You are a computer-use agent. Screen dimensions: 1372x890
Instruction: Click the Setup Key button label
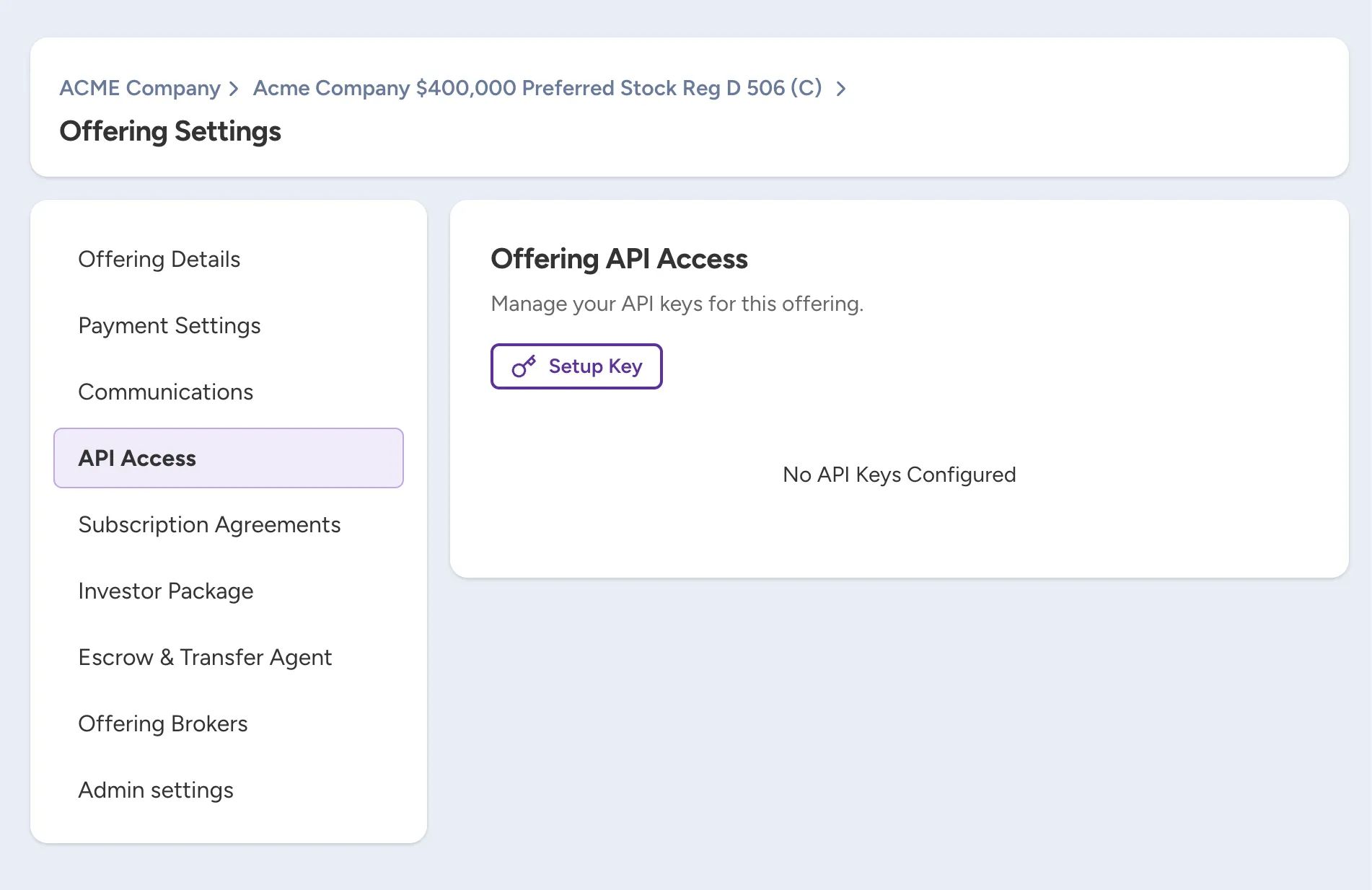tap(595, 366)
